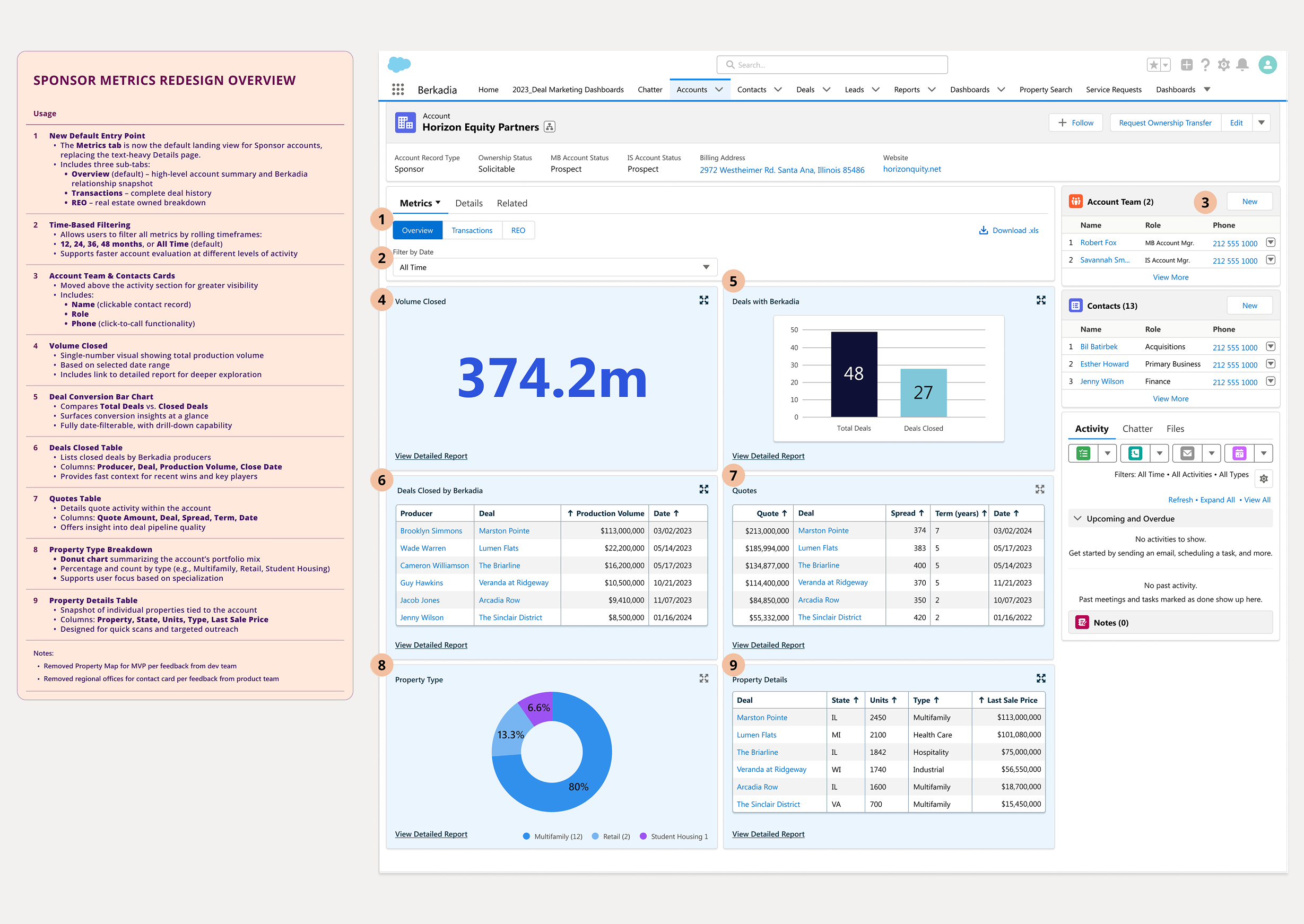Screen dimensions: 1304x924
Task: Open the notifications bell icon
Action: click(1242, 65)
